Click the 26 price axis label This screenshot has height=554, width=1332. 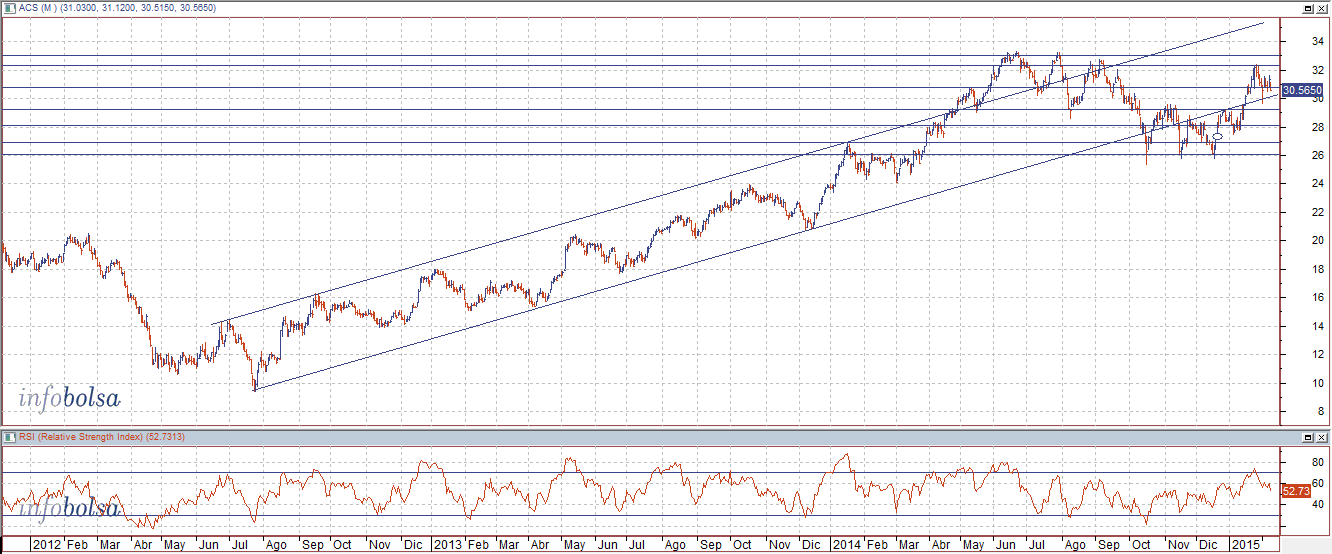(1316, 155)
